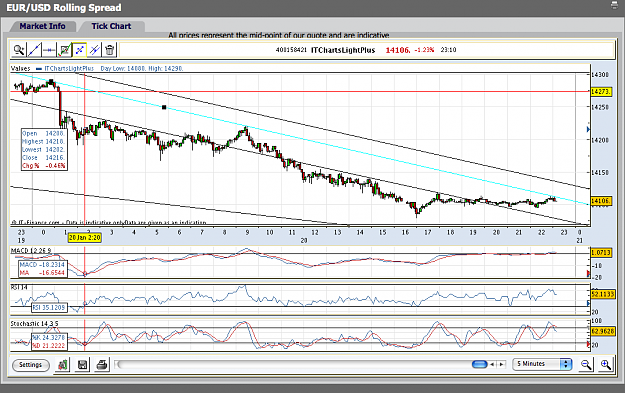Click the Chg% -0.46% row in OHLC box
This screenshot has height=393, width=625.
tap(44, 166)
